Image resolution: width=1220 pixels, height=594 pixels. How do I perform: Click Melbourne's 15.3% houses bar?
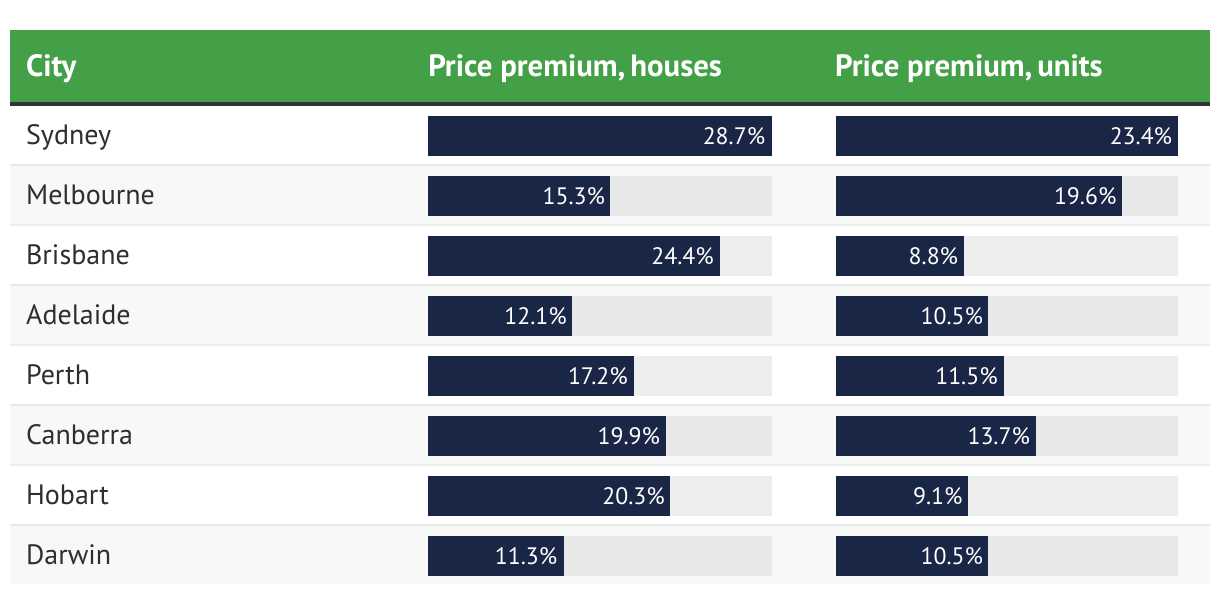(519, 196)
